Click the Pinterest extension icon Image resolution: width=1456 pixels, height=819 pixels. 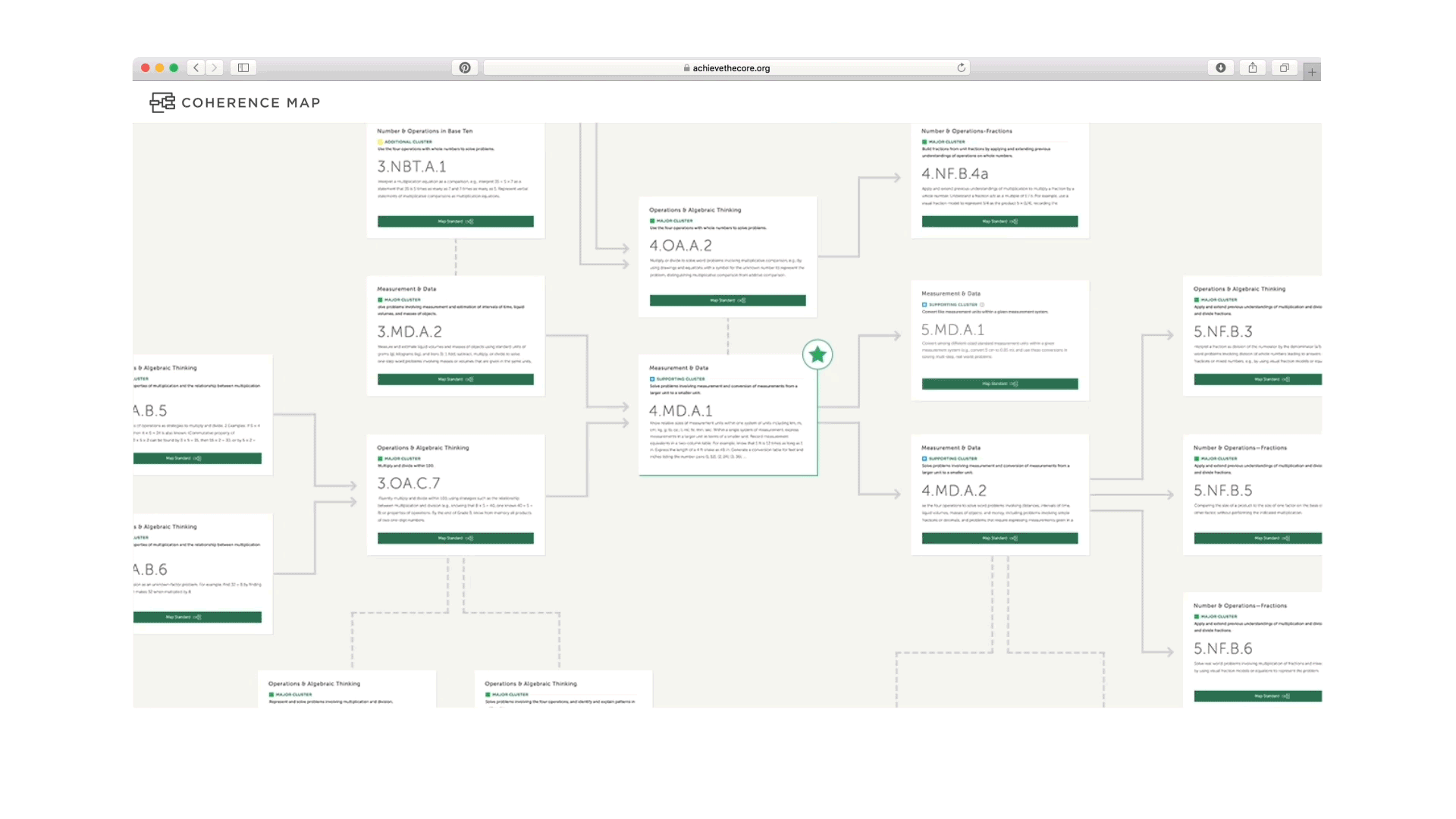click(465, 67)
